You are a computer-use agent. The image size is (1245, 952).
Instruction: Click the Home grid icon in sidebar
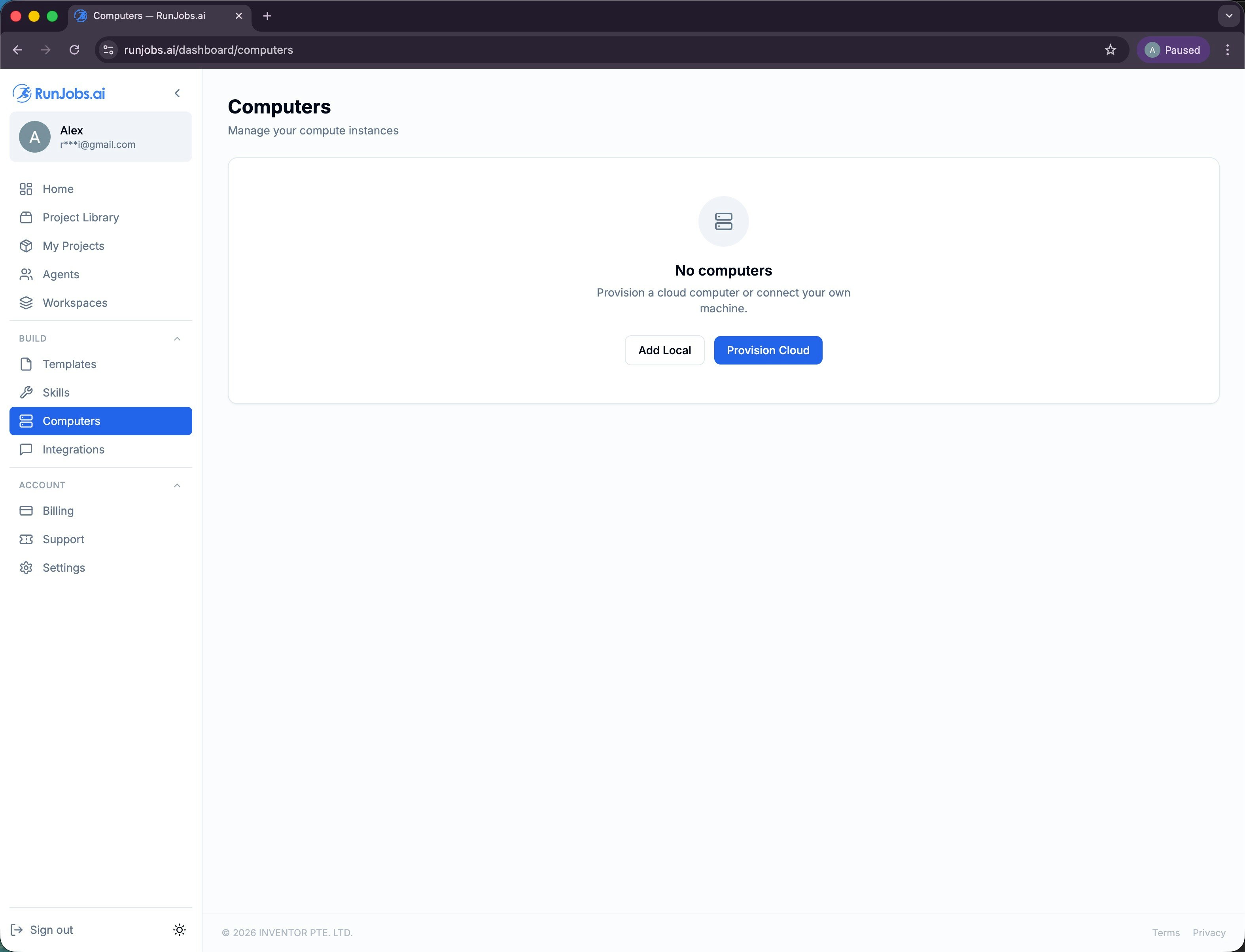[x=26, y=189]
